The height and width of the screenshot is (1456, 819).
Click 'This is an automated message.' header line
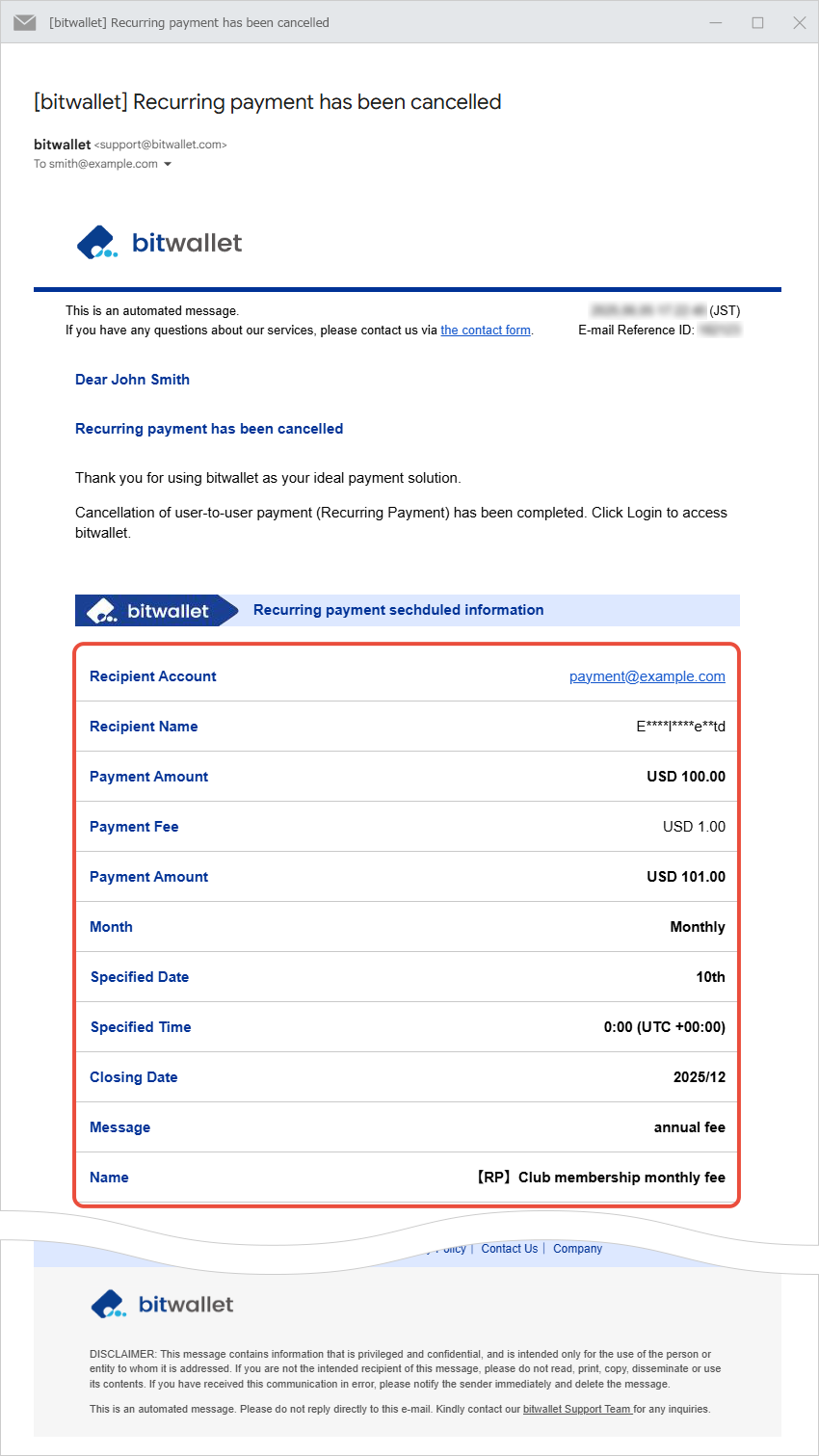(152, 311)
